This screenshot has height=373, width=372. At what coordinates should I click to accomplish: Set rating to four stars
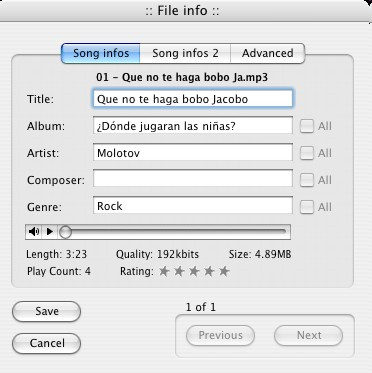point(209,271)
